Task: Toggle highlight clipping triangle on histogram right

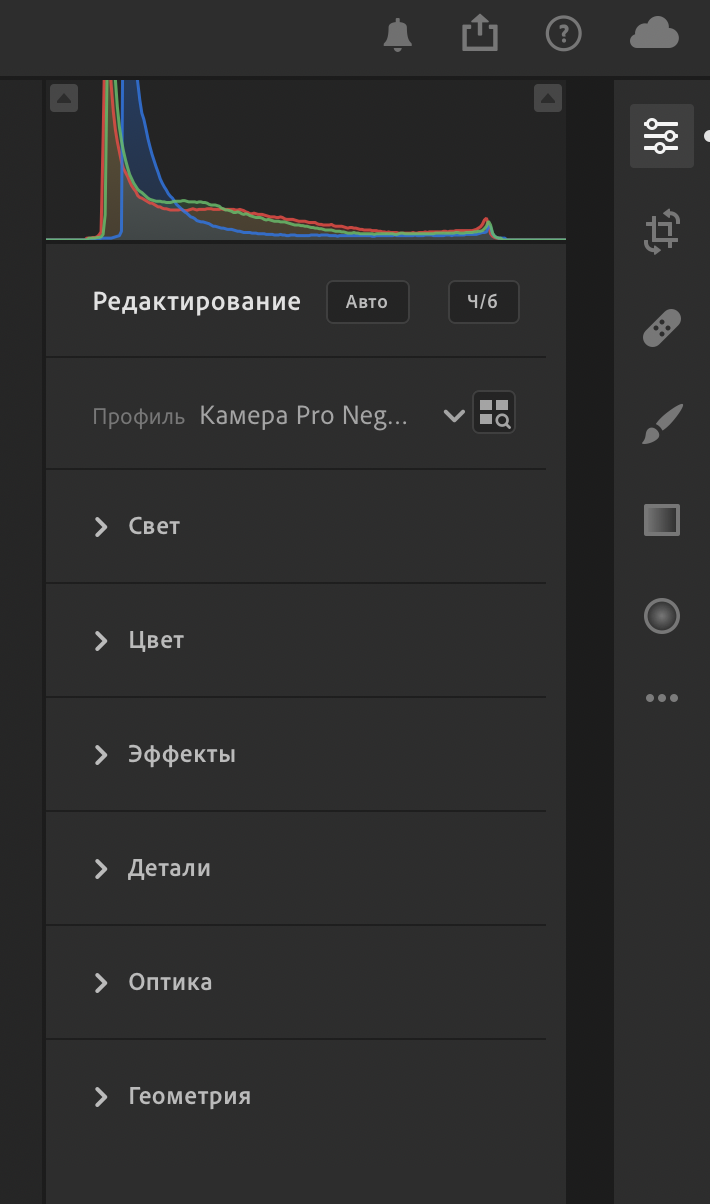Action: click(x=547, y=98)
